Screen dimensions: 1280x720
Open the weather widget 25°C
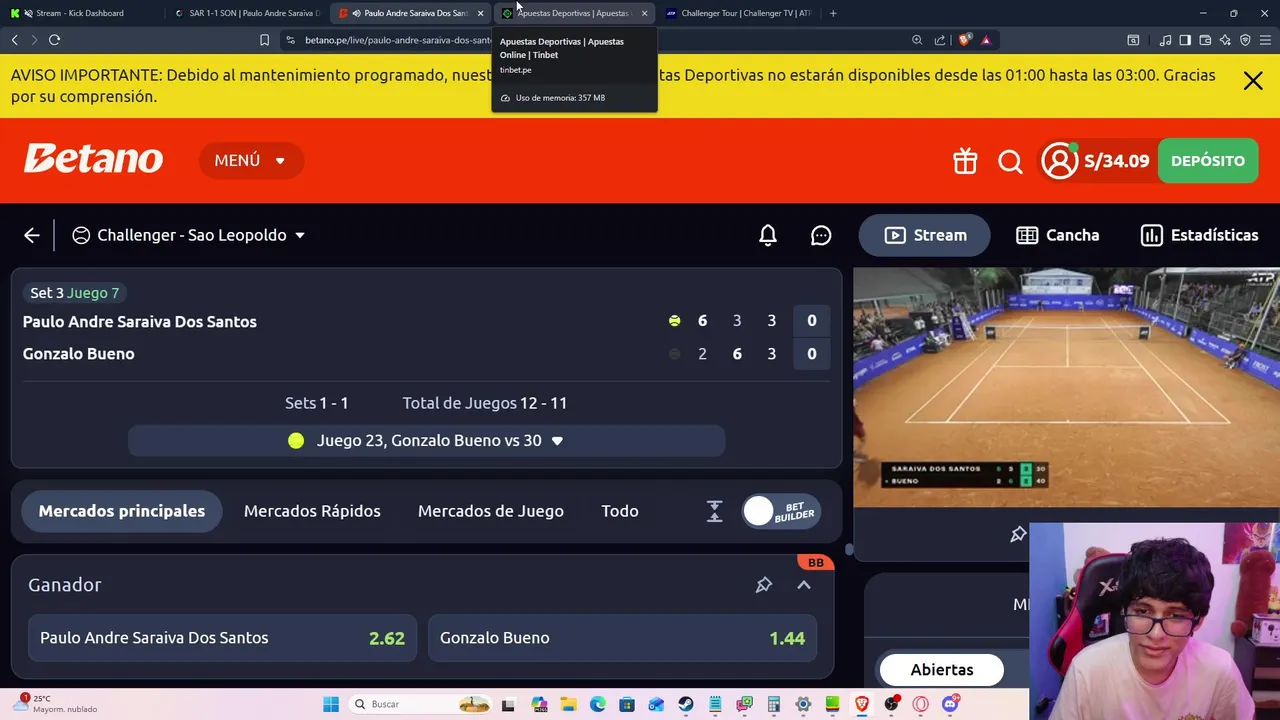point(55,704)
